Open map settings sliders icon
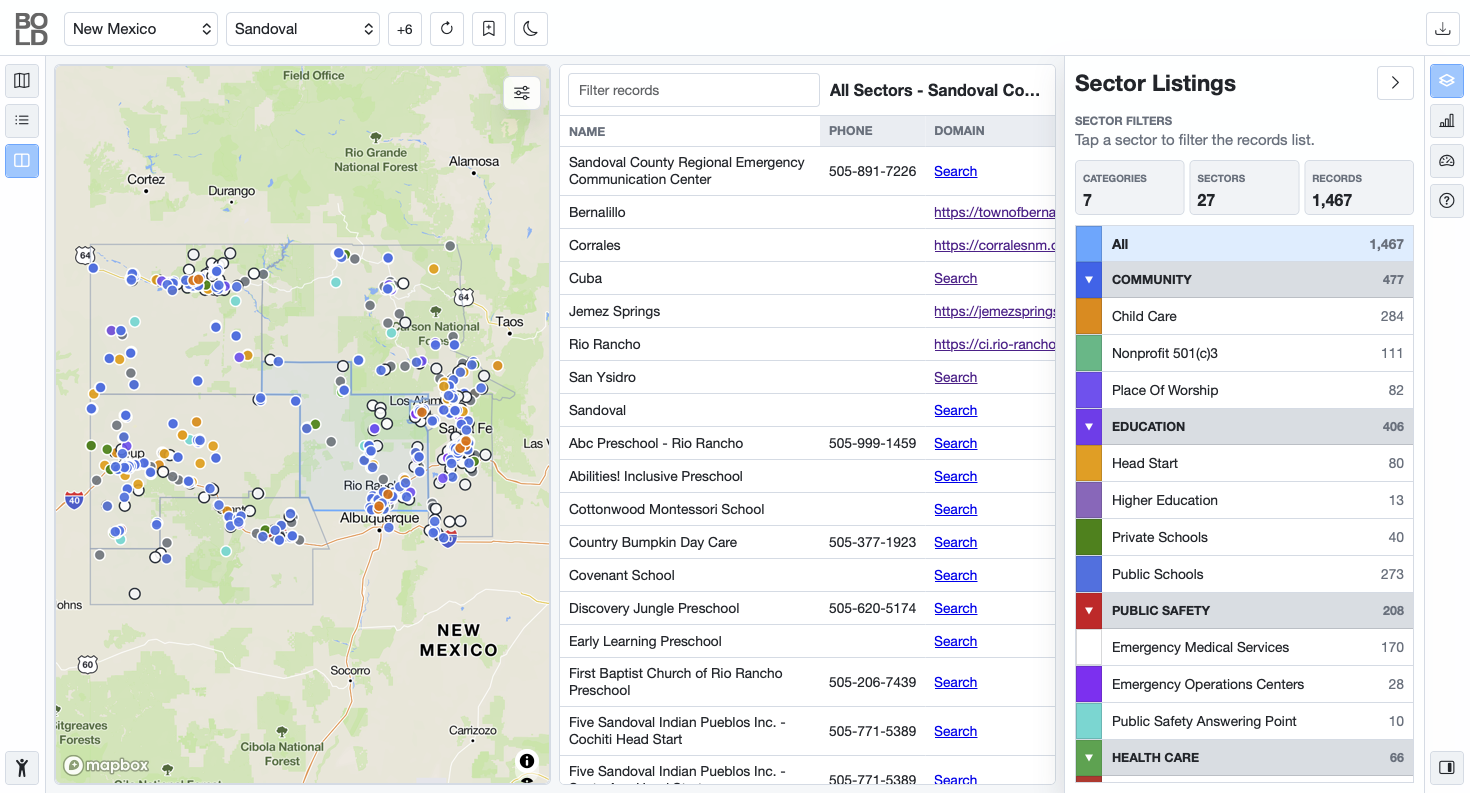 pos(522,93)
